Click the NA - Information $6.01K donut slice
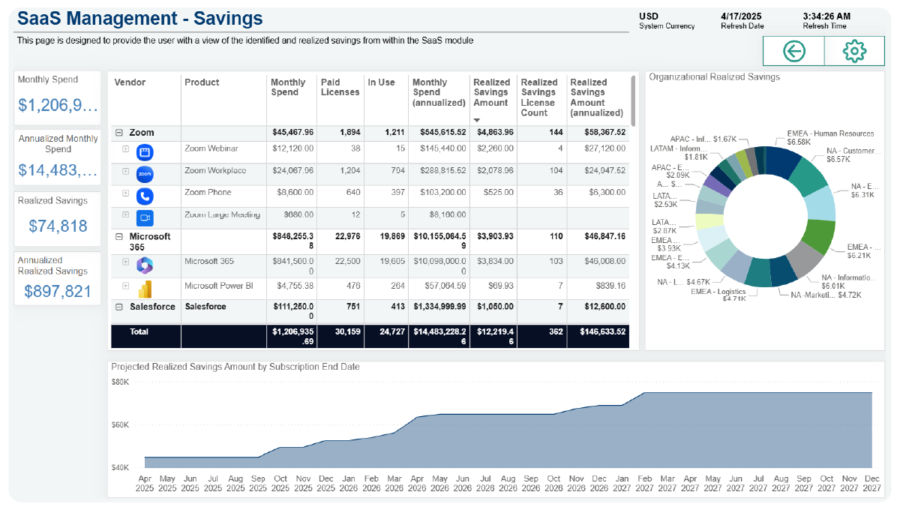The image size is (900, 513). pyautogui.click(x=804, y=261)
